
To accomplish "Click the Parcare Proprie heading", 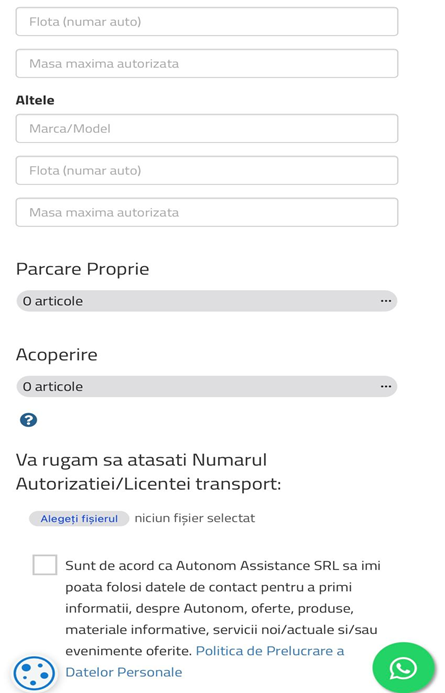I will click(x=83, y=269).
